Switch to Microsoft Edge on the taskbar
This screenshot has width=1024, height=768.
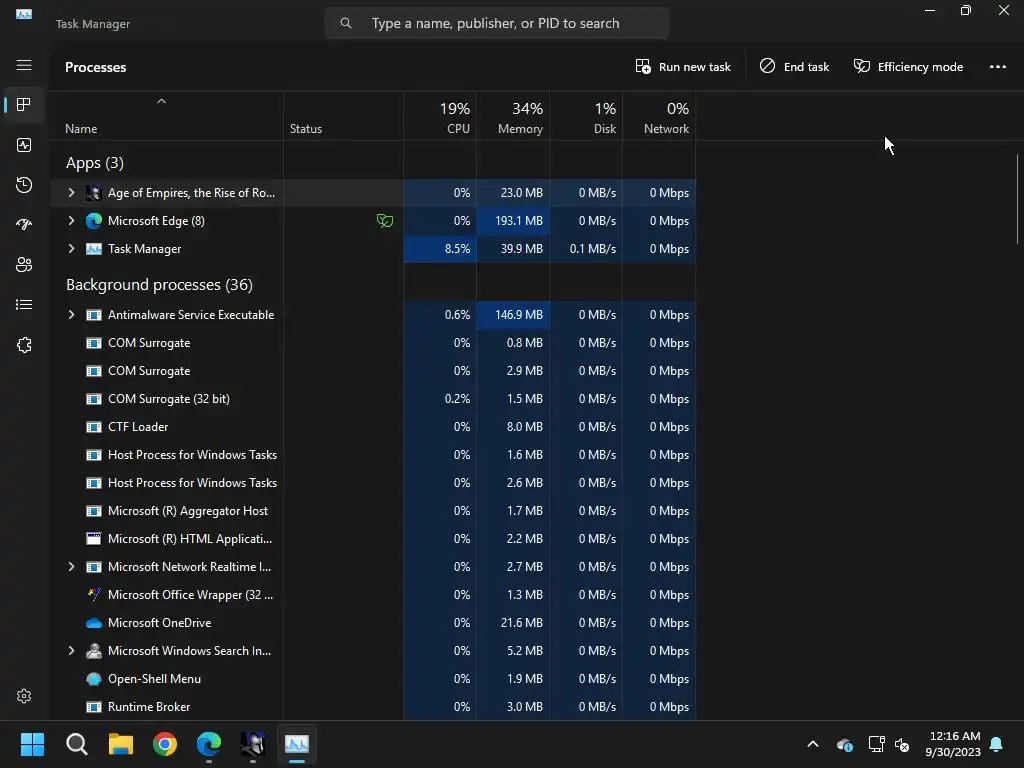point(209,744)
